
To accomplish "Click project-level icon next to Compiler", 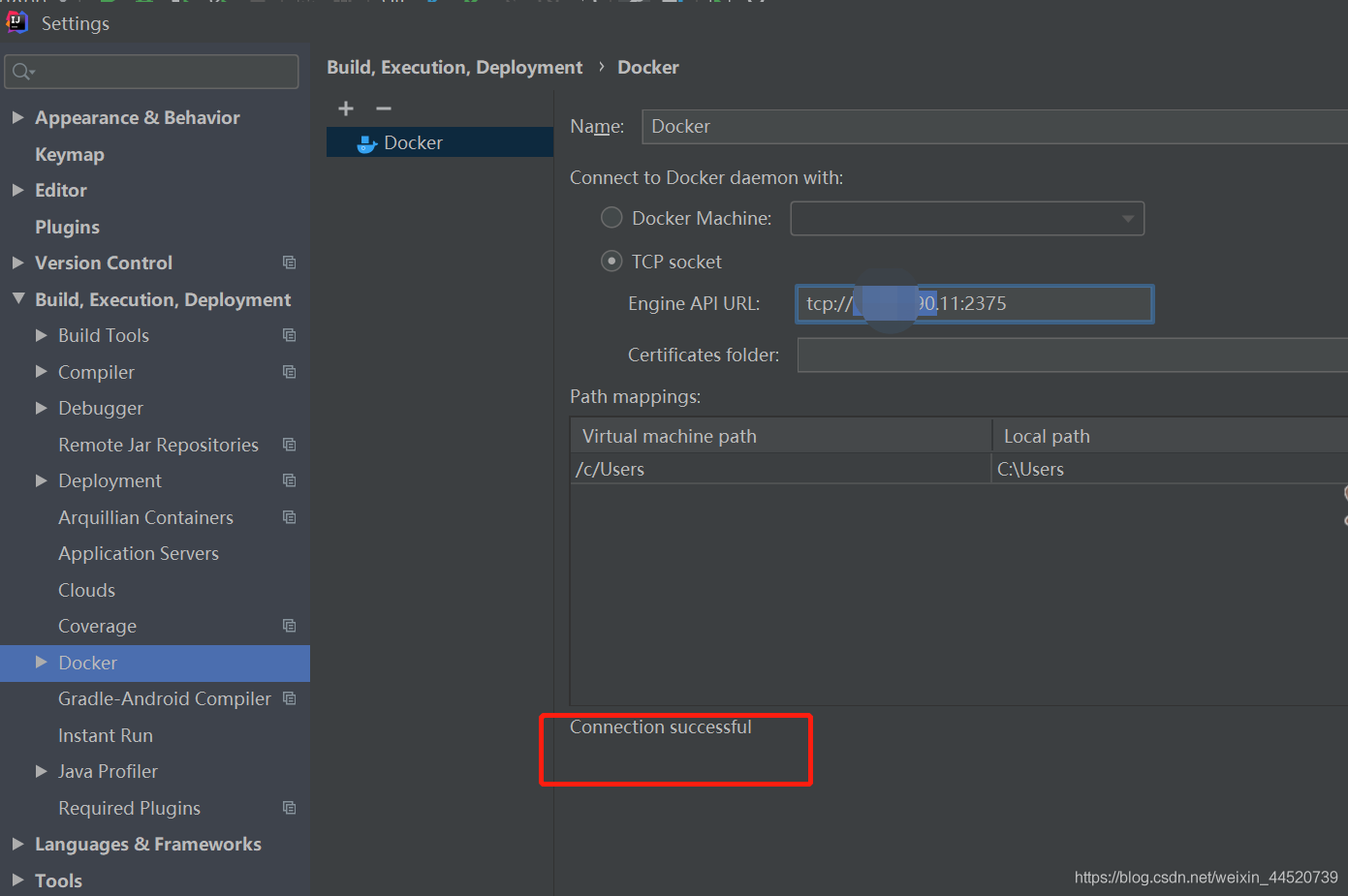I will coord(289,372).
